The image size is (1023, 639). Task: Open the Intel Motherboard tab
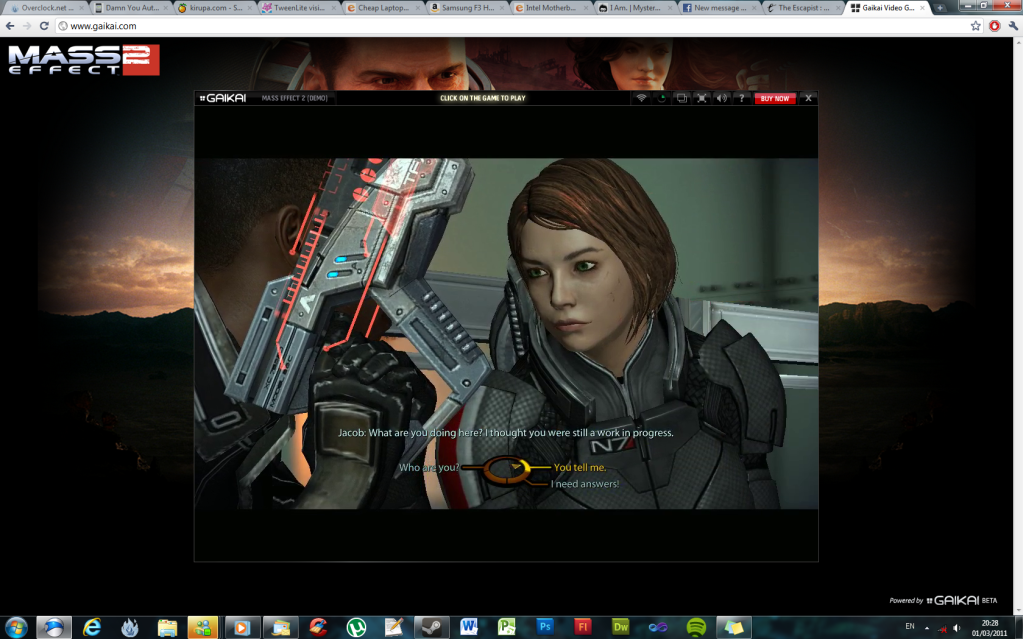[x=551, y=8]
